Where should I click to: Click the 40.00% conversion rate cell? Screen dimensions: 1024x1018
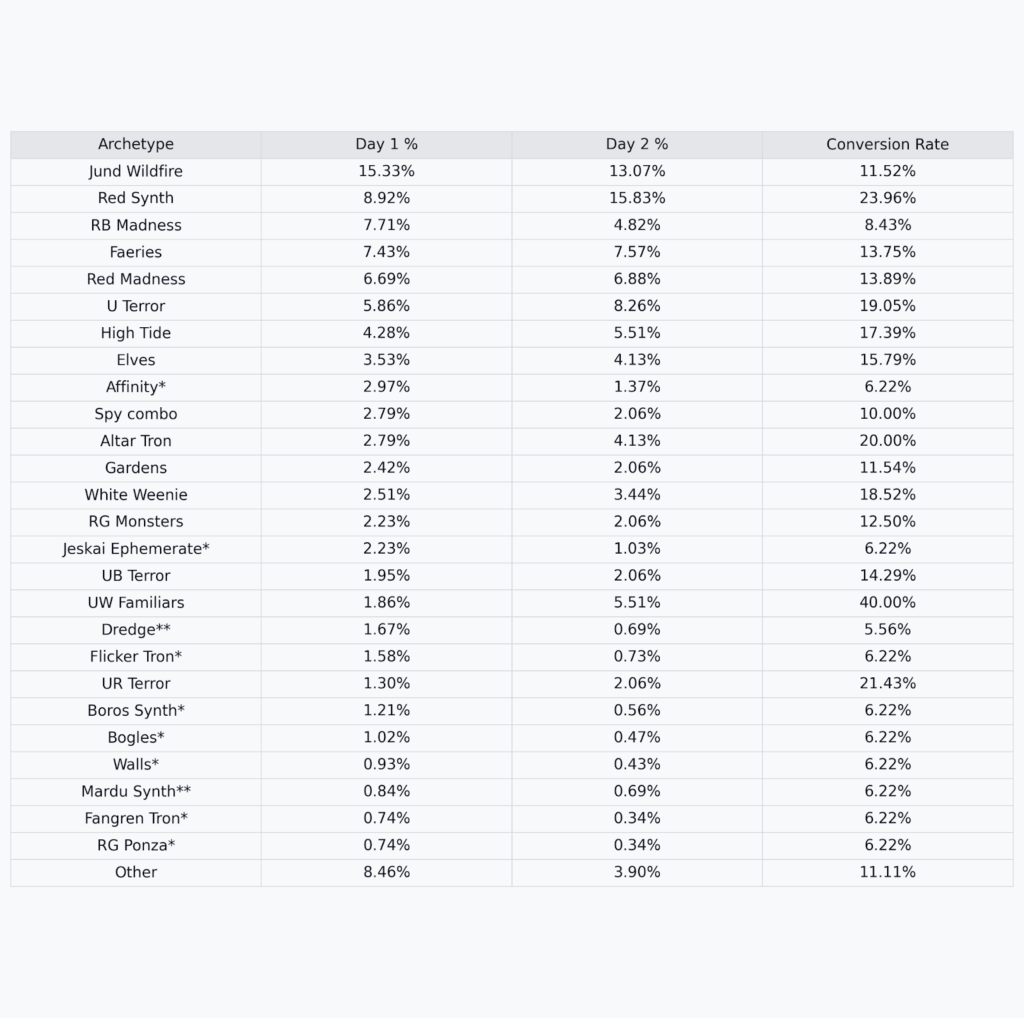click(x=887, y=602)
